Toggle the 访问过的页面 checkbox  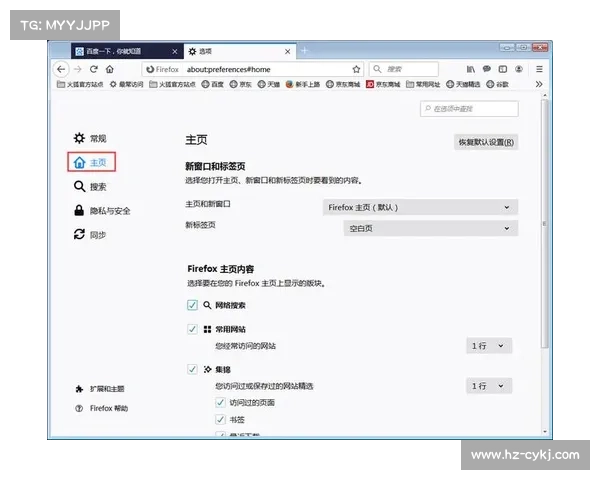pyautogui.click(x=220, y=402)
